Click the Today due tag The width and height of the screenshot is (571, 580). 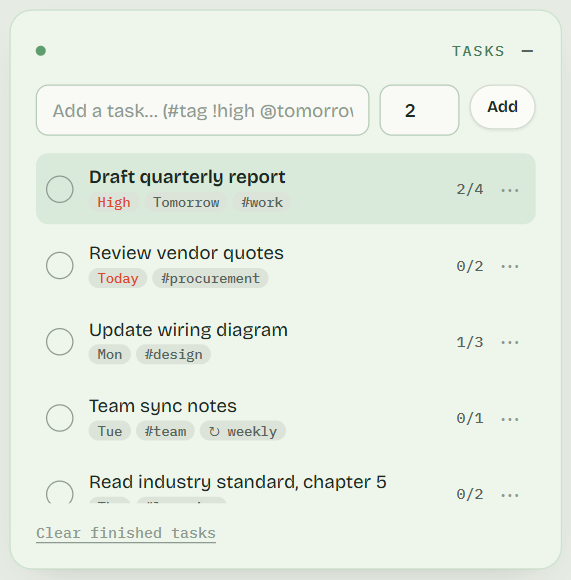118,278
